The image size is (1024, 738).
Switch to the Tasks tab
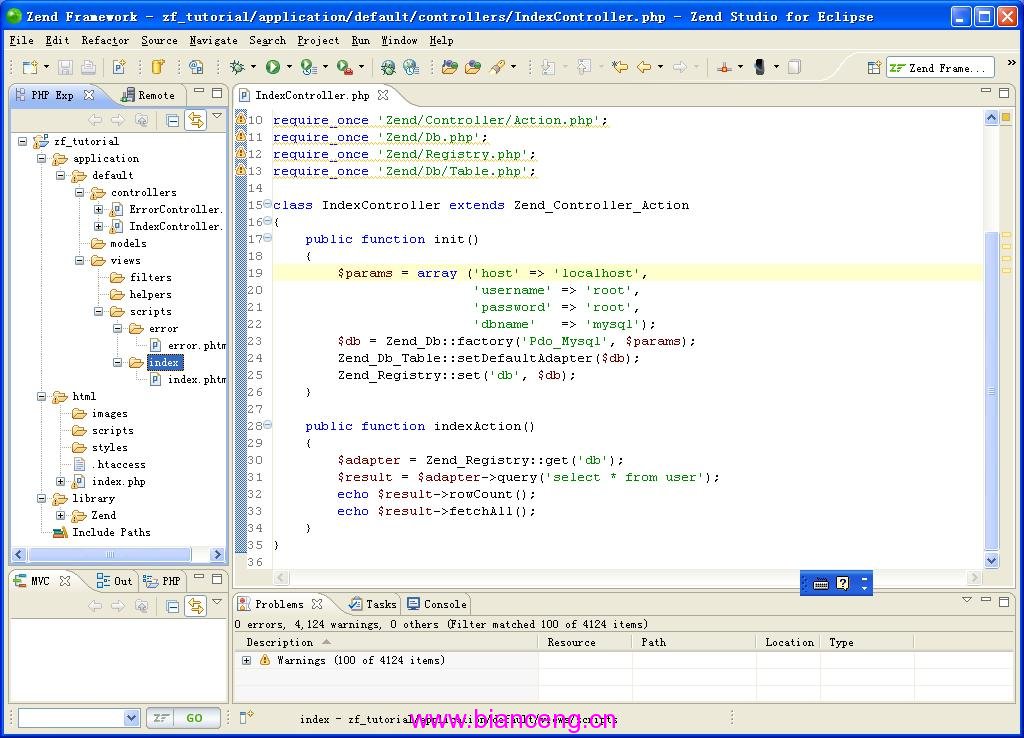point(373,604)
